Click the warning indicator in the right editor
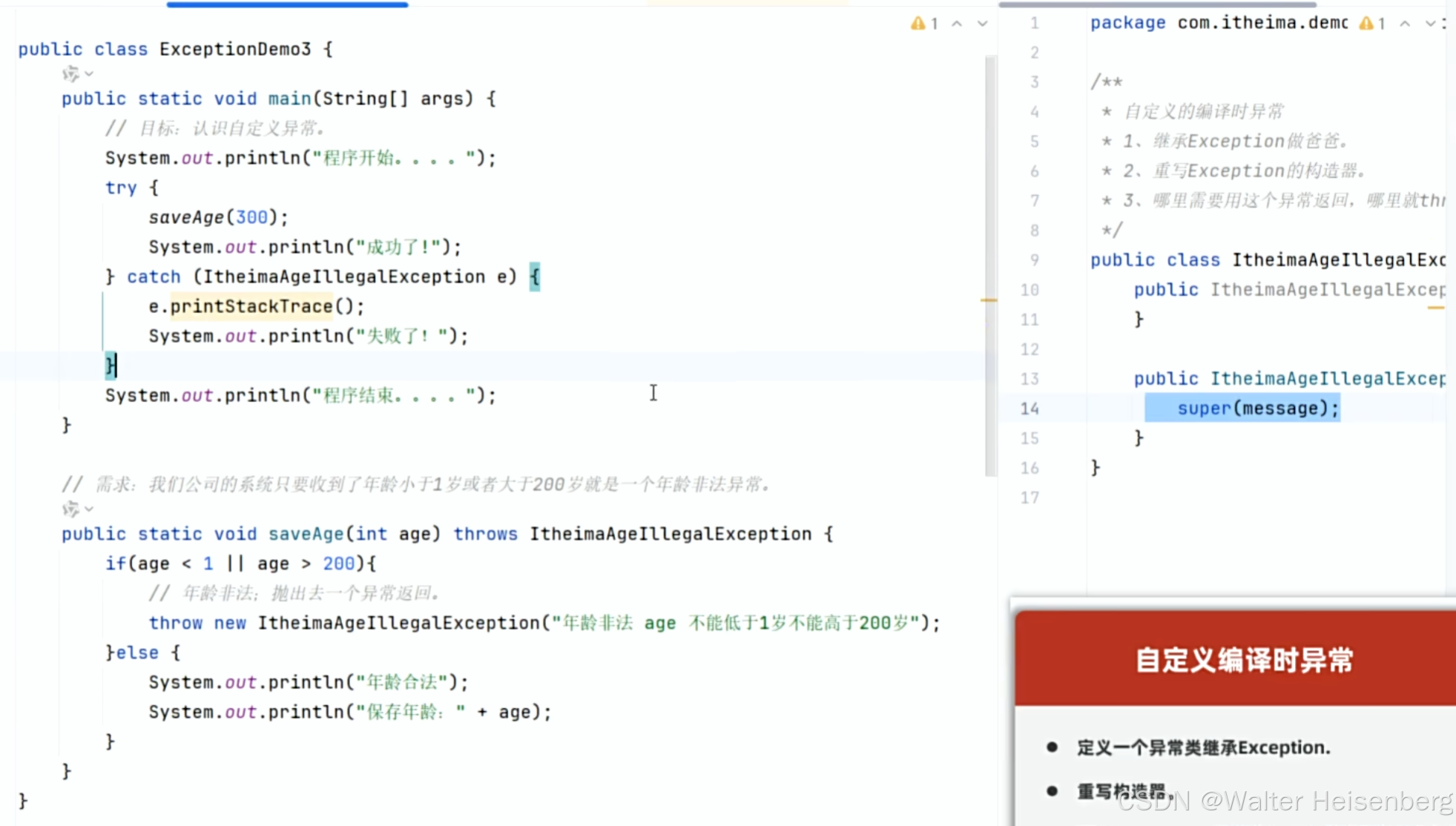The height and width of the screenshot is (826, 1456). coord(1372,24)
